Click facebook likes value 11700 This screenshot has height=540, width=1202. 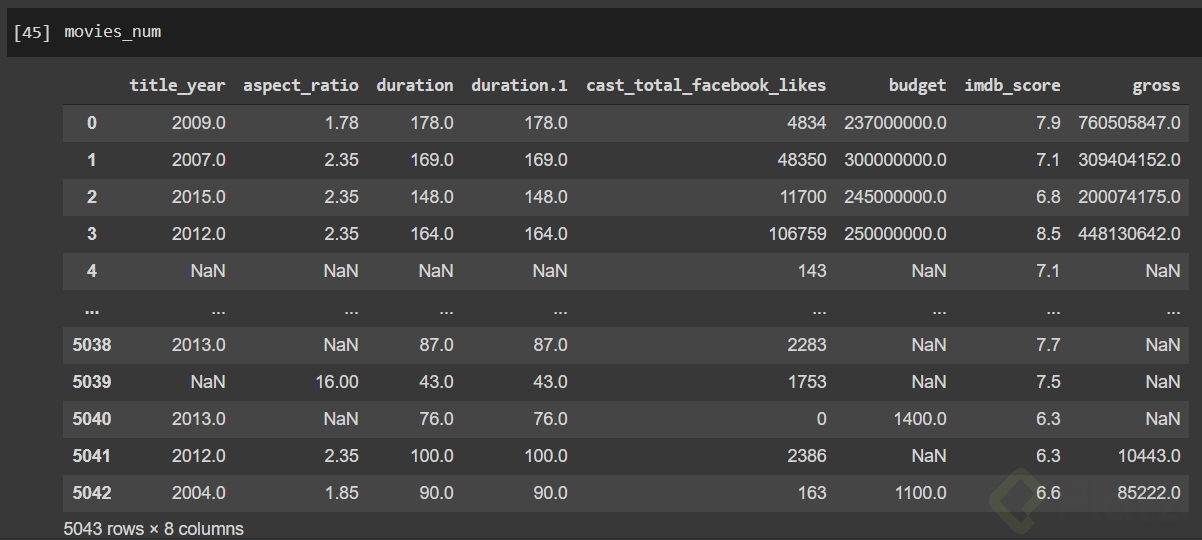click(803, 196)
